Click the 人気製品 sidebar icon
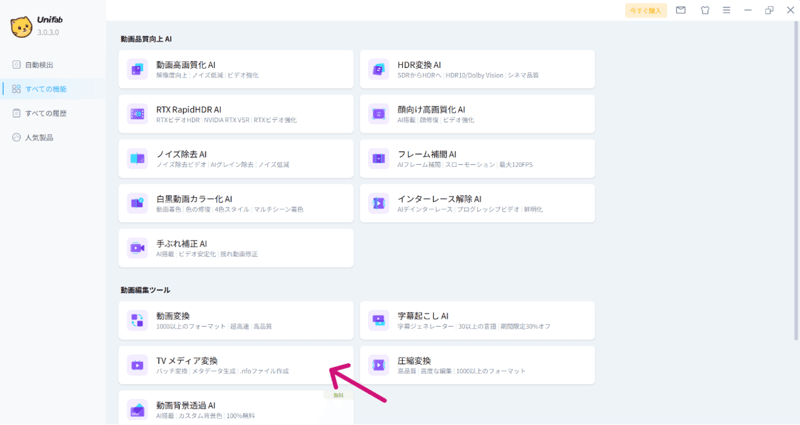 tap(16, 137)
